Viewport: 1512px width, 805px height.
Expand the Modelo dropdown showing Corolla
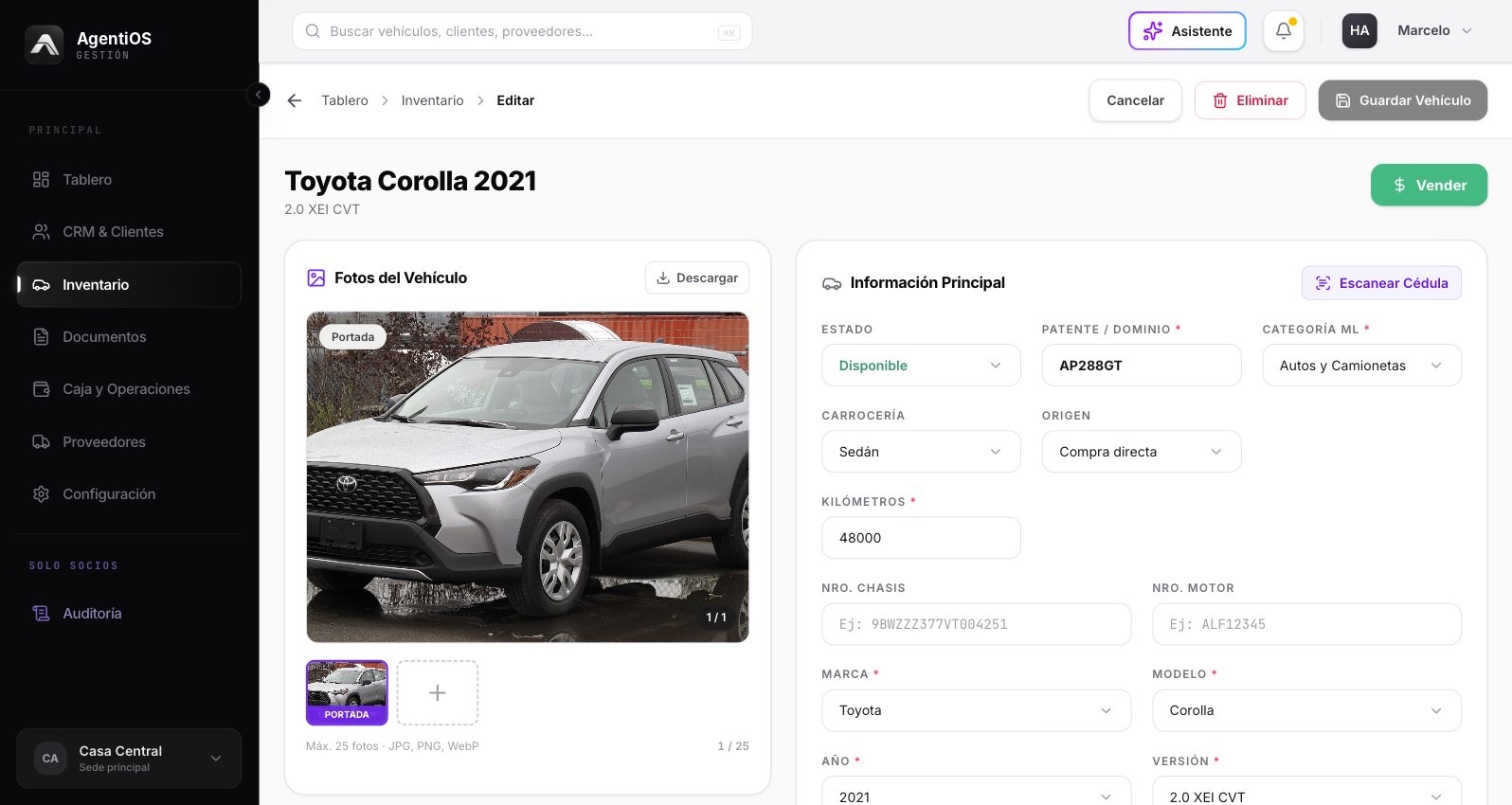tap(1306, 710)
